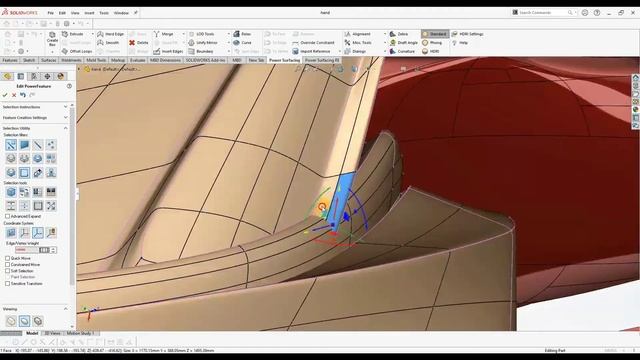Open the Merge dropdown arrow
The width and height of the screenshot is (640, 360).
(x=183, y=34)
